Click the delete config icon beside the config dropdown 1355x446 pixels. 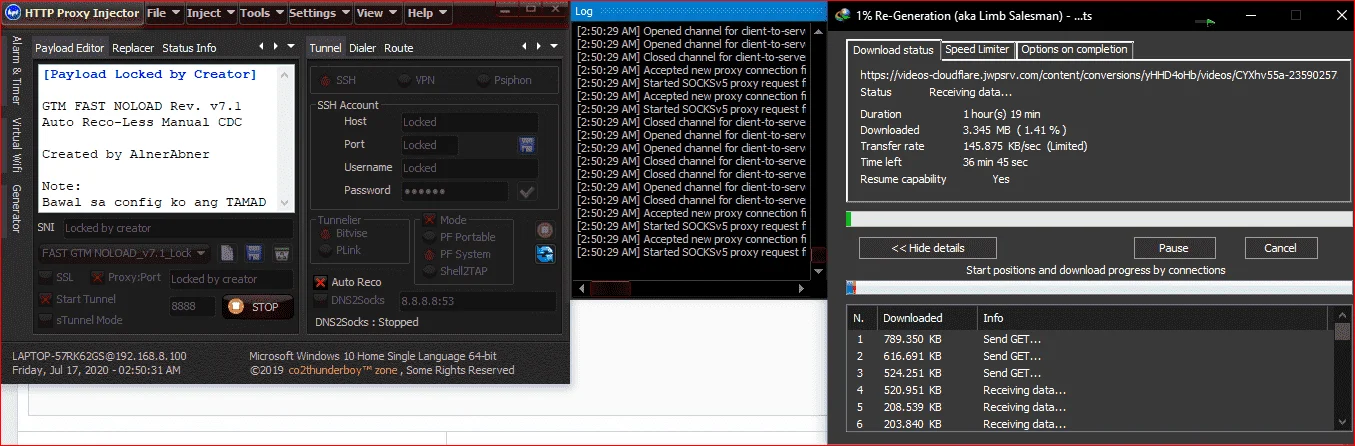pyautogui.click(x=282, y=254)
